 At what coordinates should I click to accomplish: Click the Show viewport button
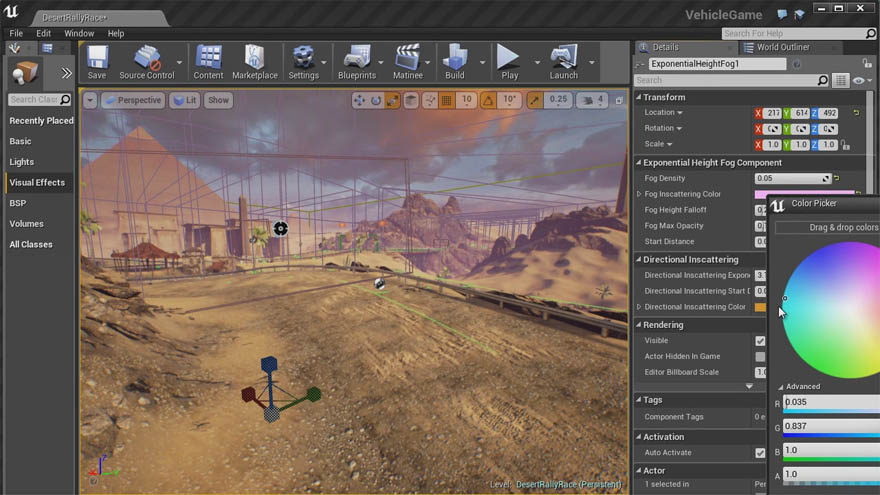tap(218, 100)
